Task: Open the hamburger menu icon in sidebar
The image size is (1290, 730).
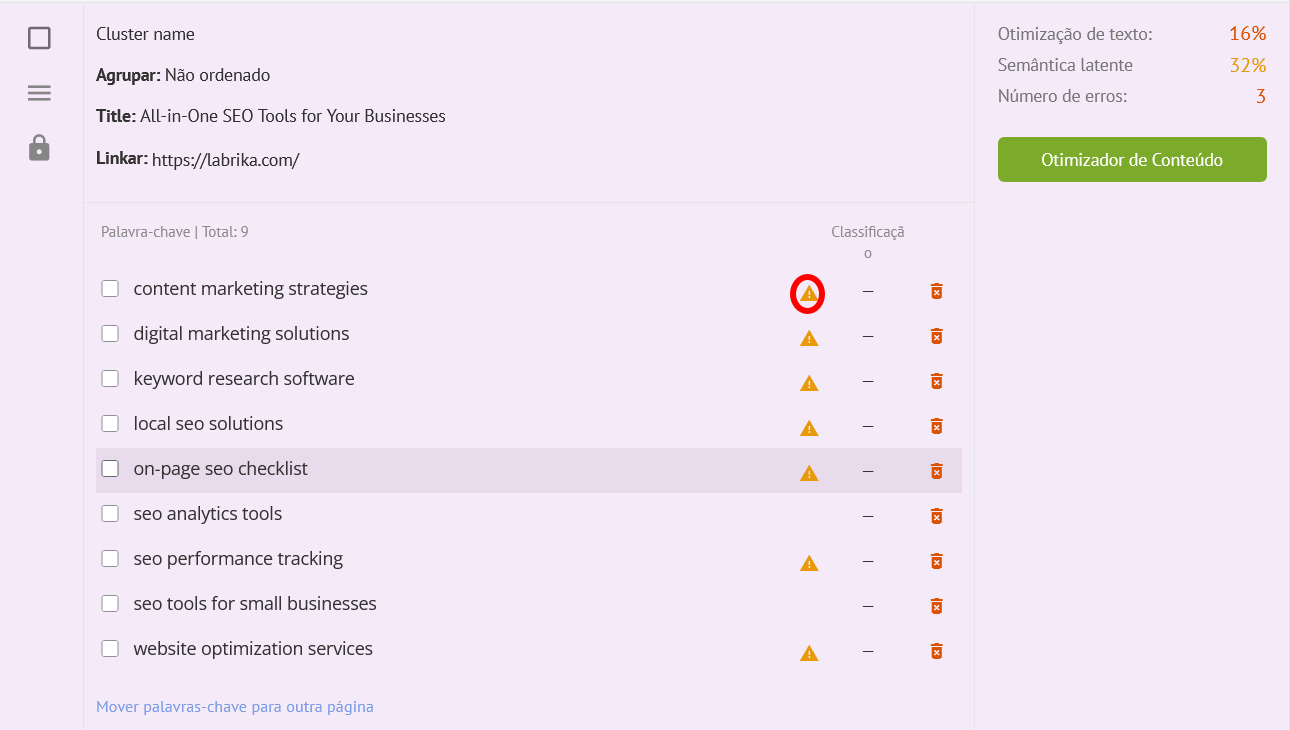Action: pos(39,93)
